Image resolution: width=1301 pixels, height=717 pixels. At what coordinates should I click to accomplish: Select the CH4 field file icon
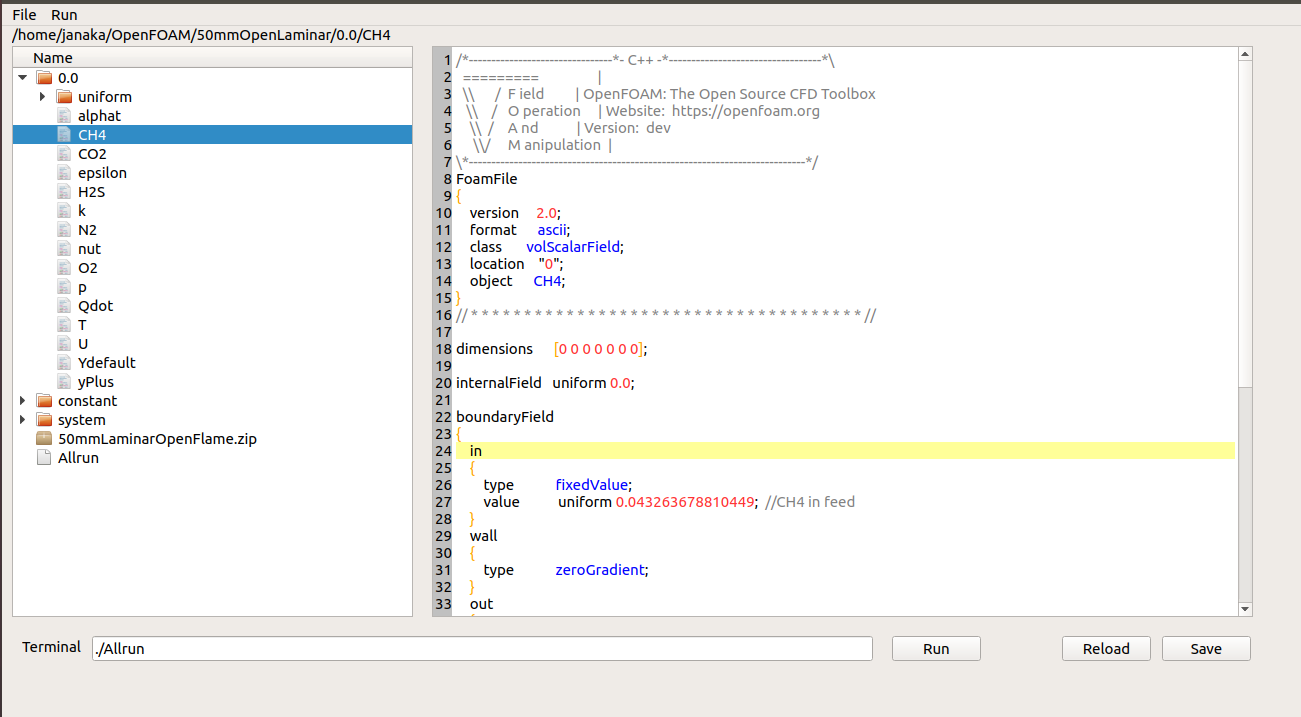tap(65, 134)
